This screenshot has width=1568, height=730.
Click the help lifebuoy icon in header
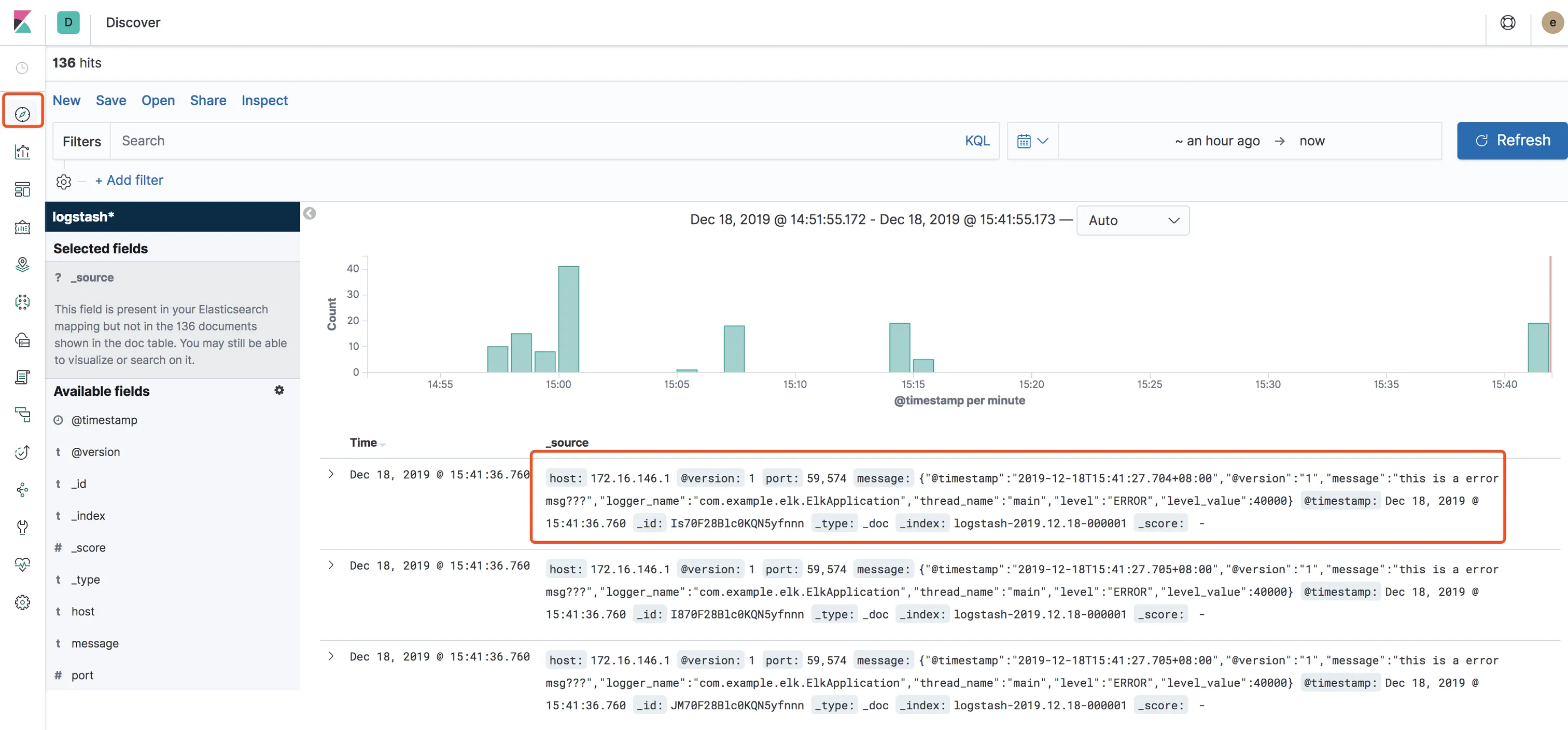(x=1507, y=22)
